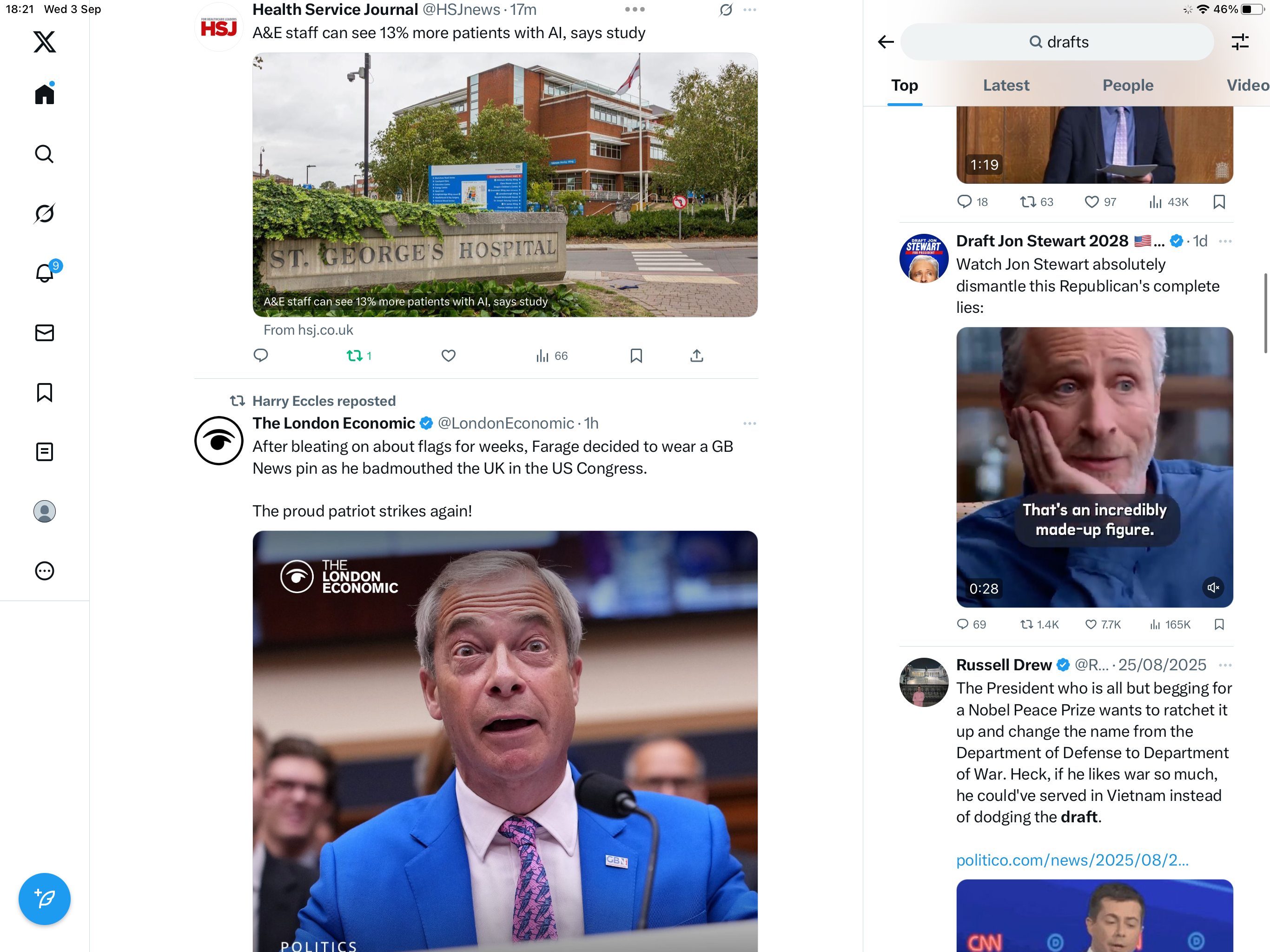The height and width of the screenshot is (952, 1270).
Task: Open Messages envelope icon
Action: pos(44,333)
